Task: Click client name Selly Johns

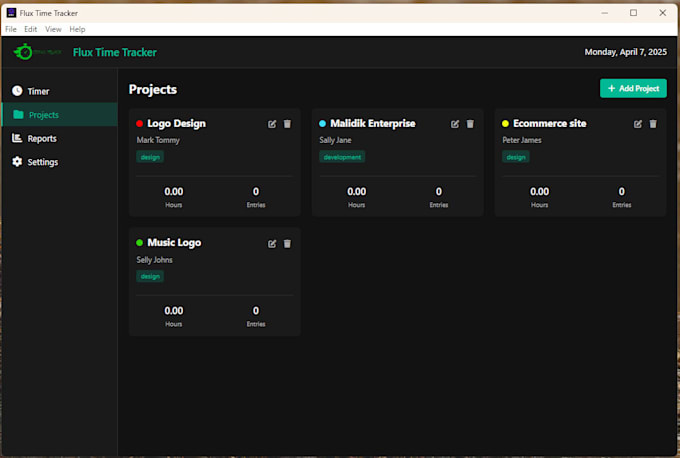Action: (154, 260)
